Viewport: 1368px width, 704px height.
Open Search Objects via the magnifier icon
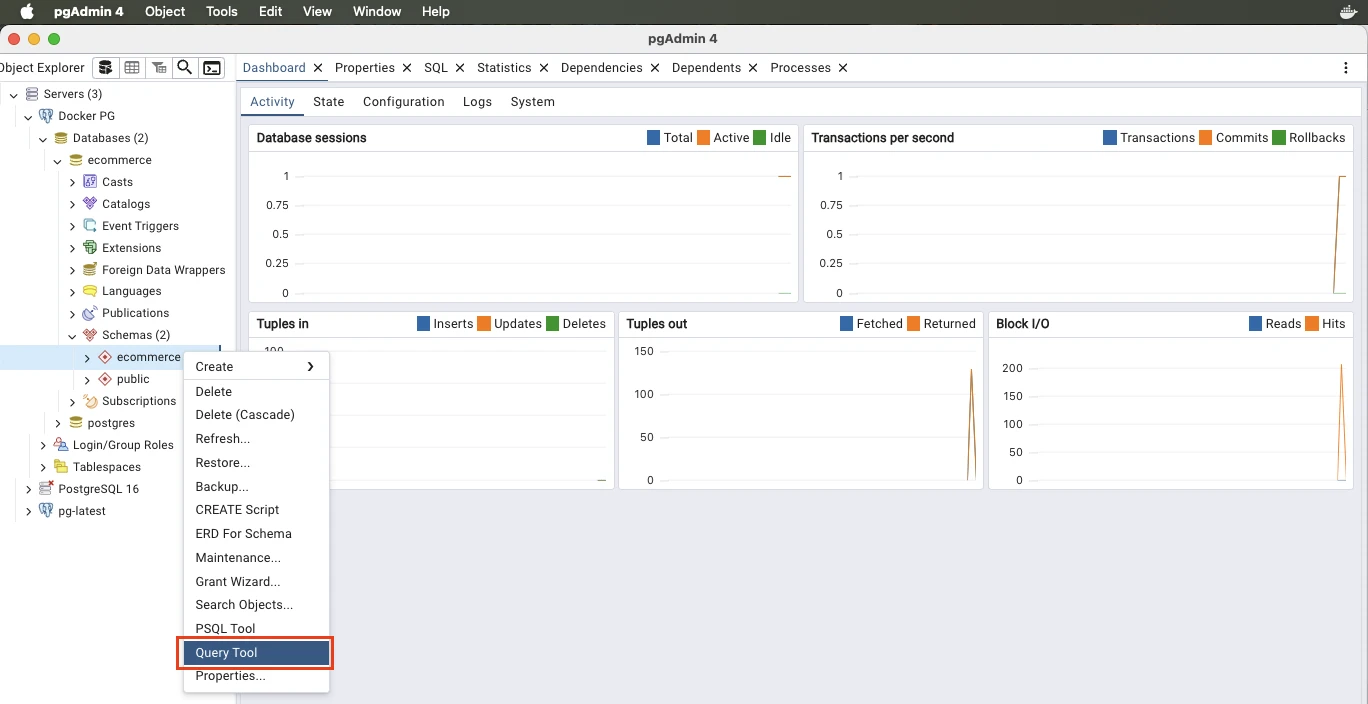(x=184, y=68)
